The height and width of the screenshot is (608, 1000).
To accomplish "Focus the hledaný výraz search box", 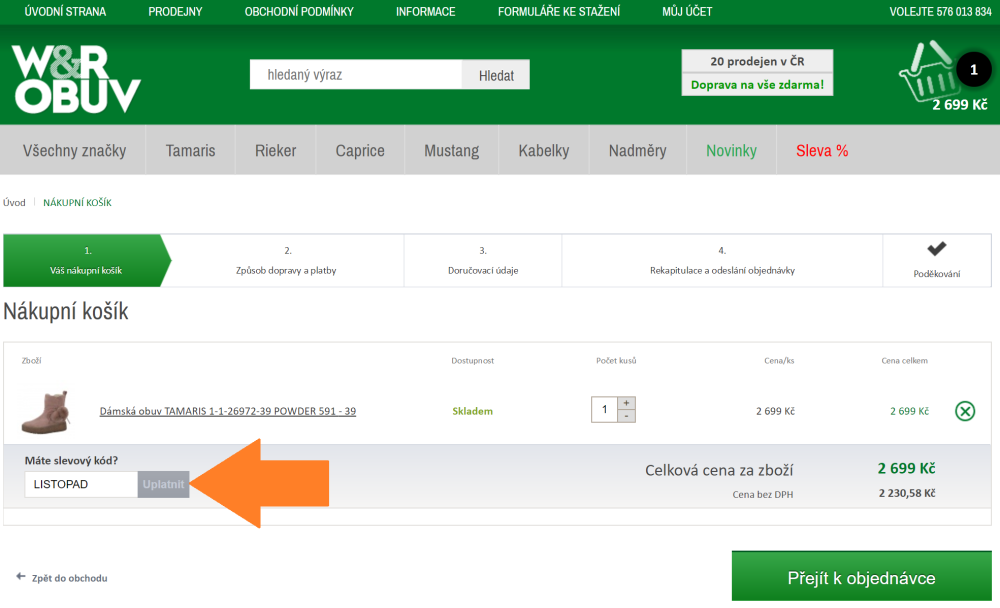I will [355, 75].
